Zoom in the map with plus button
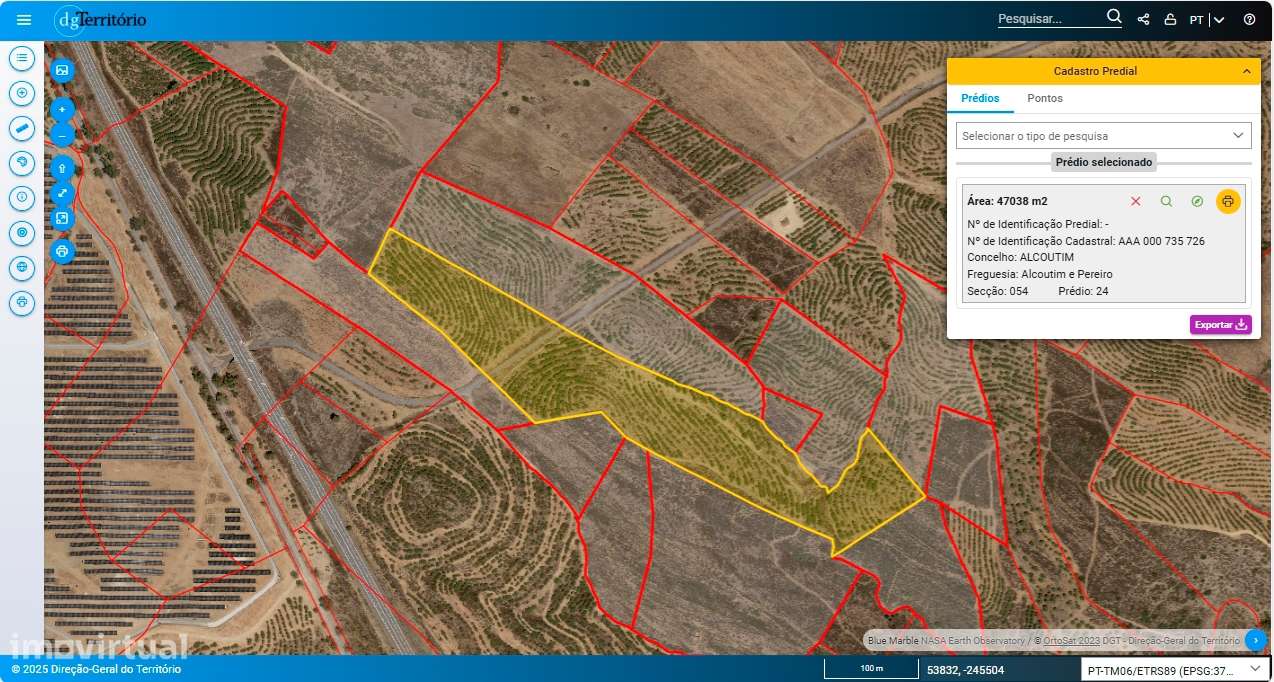Image resolution: width=1274 pixels, height=682 pixels. click(x=62, y=110)
